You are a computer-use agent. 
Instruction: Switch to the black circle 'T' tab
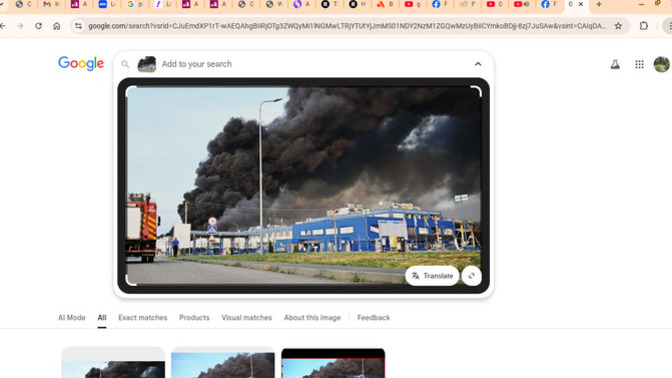point(330,4)
